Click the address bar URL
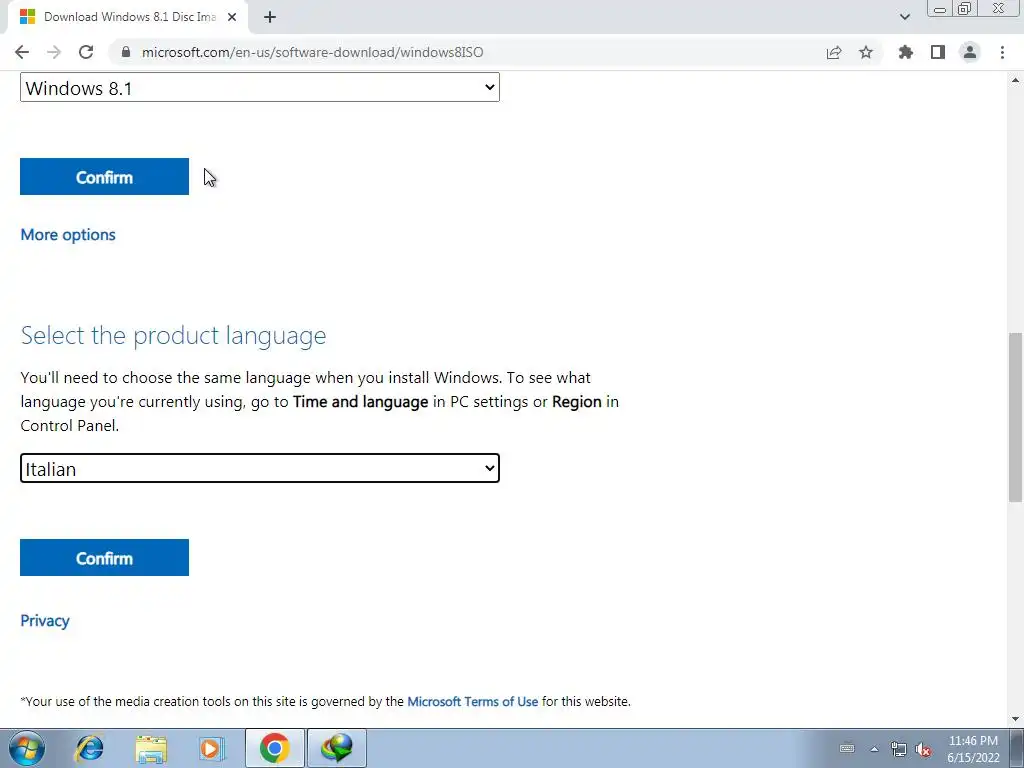The height and width of the screenshot is (768, 1024). pos(312,52)
